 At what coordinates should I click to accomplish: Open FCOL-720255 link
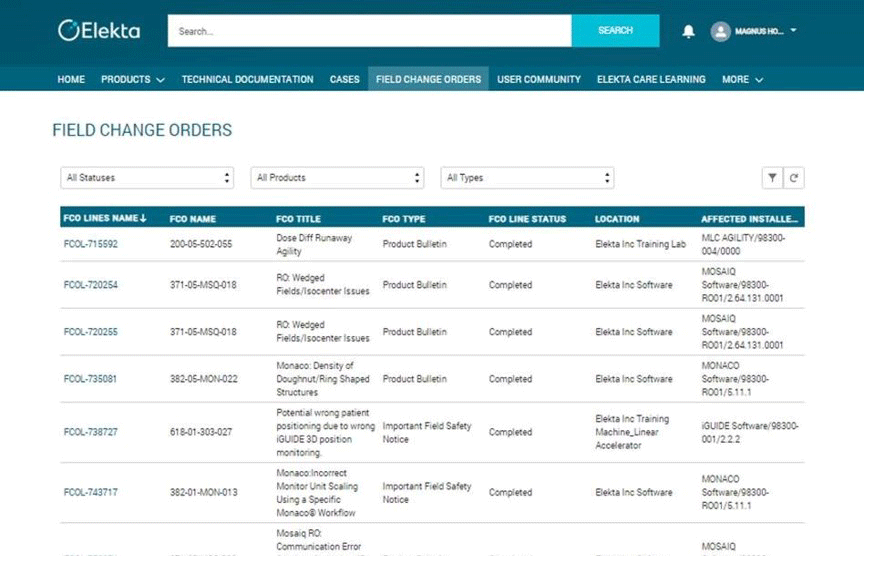point(91,332)
